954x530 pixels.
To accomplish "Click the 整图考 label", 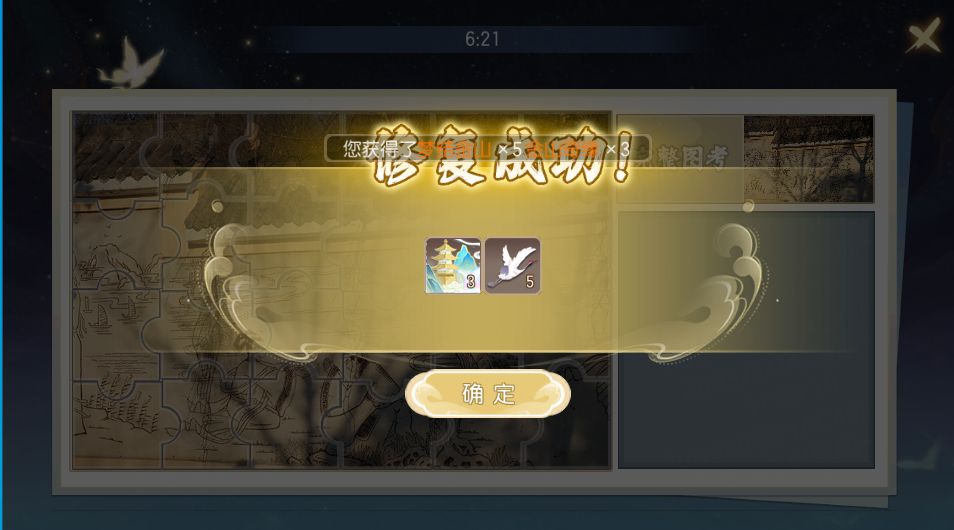I will pyautogui.click(x=692, y=158).
